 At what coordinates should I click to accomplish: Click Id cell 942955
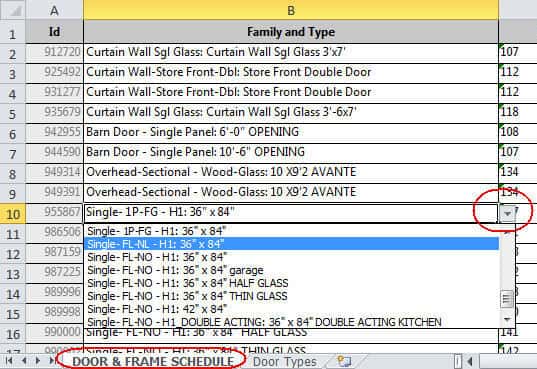pos(54,132)
